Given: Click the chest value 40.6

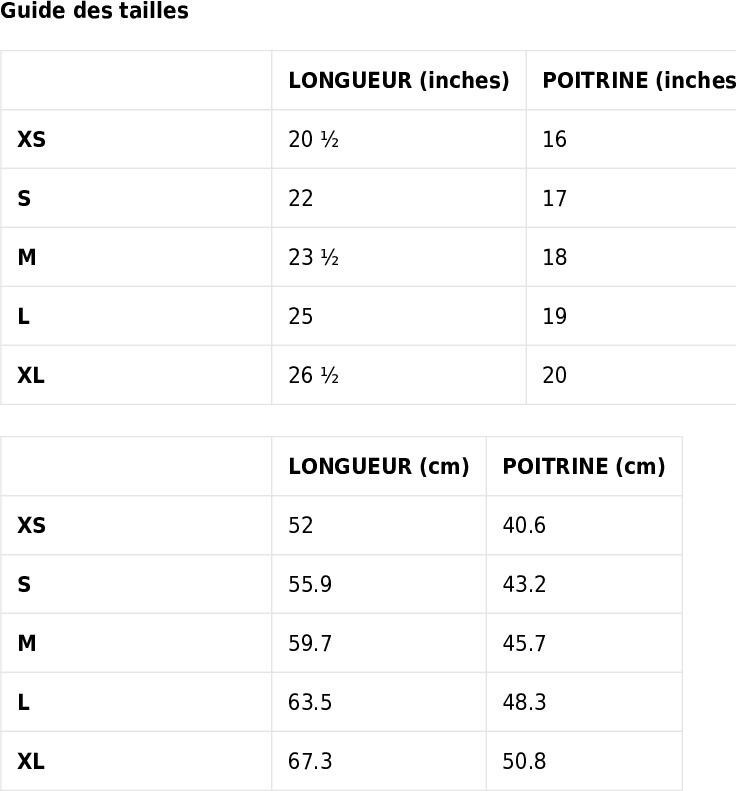Looking at the screenshot, I should pos(524,525).
